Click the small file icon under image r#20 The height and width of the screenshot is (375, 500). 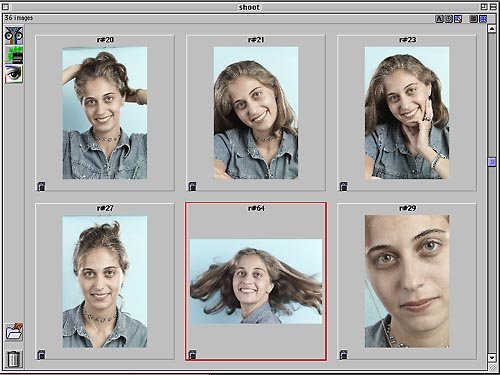coord(41,186)
